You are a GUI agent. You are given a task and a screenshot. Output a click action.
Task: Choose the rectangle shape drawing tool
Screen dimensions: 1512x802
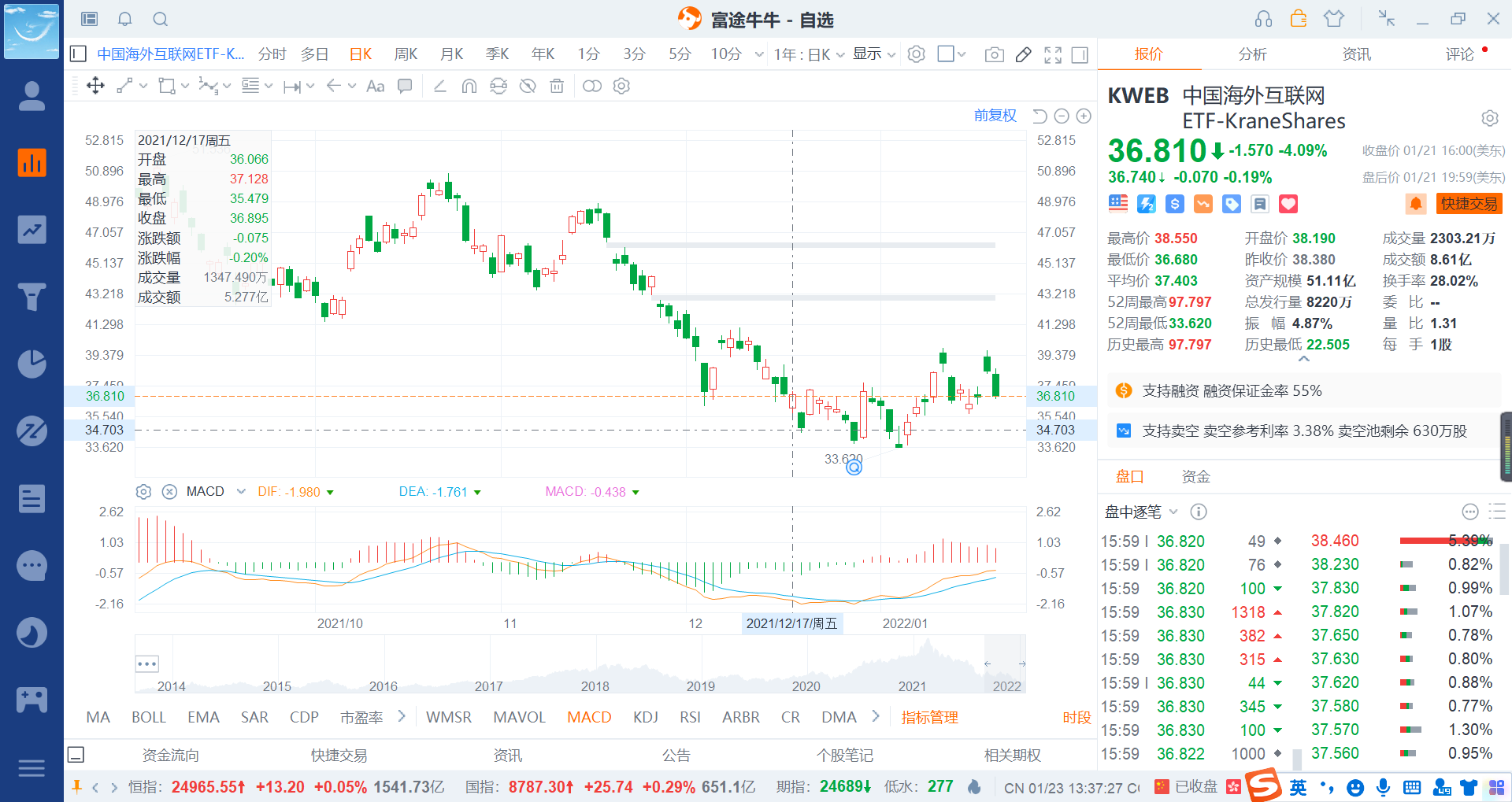tap(166, 86)
